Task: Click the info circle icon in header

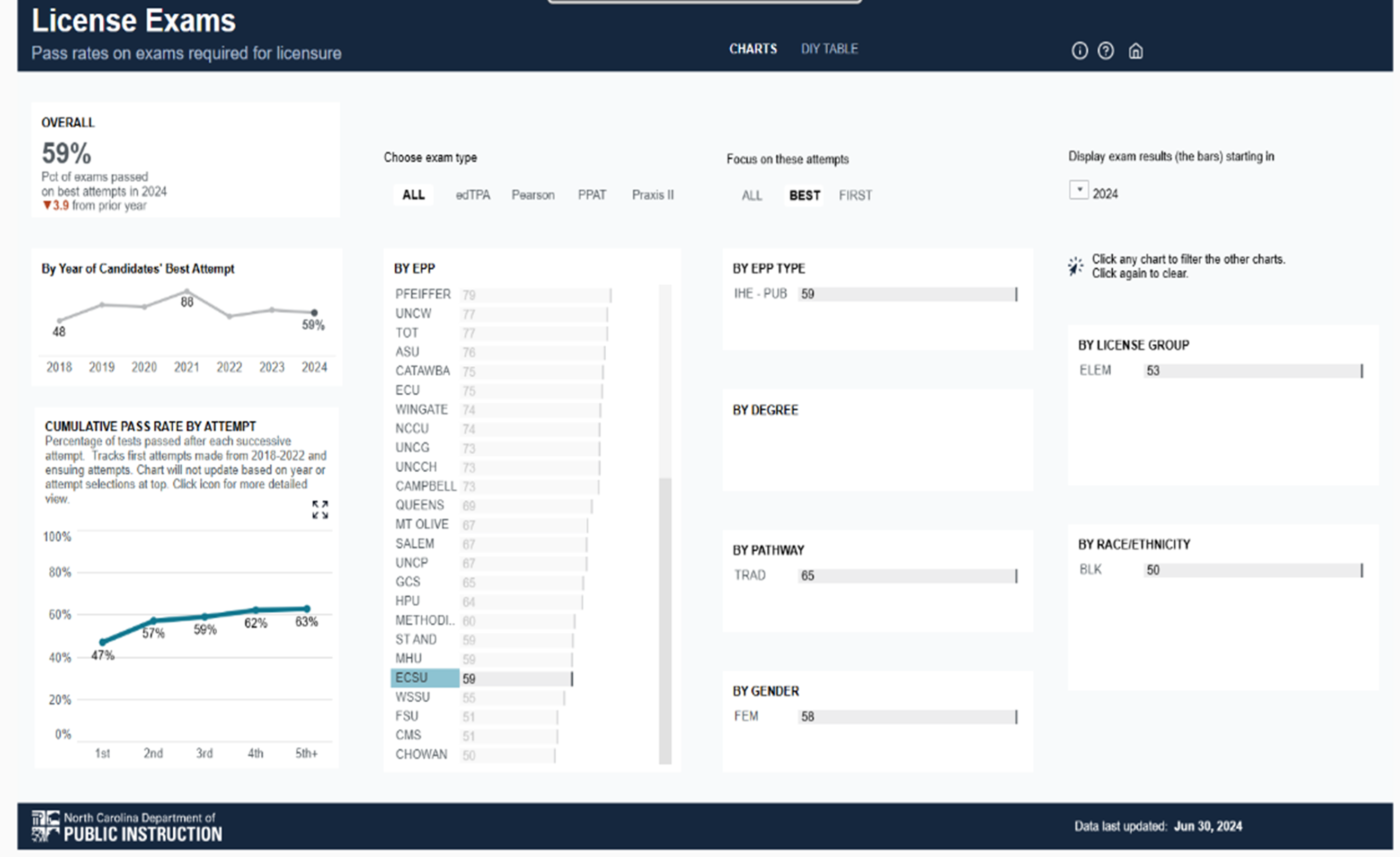Action: 1079,51
